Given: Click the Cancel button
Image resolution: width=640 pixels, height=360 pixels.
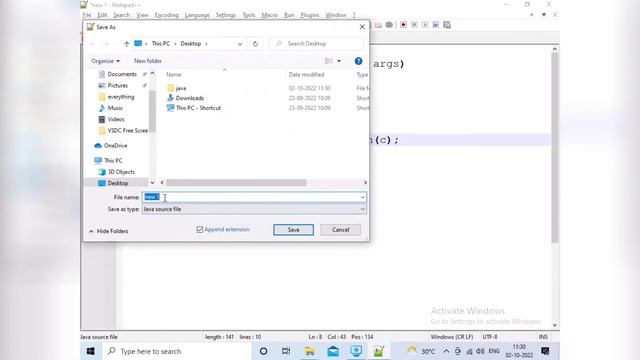Looking at the screenshot, I should pyautogui.click(x=340, y=230).
